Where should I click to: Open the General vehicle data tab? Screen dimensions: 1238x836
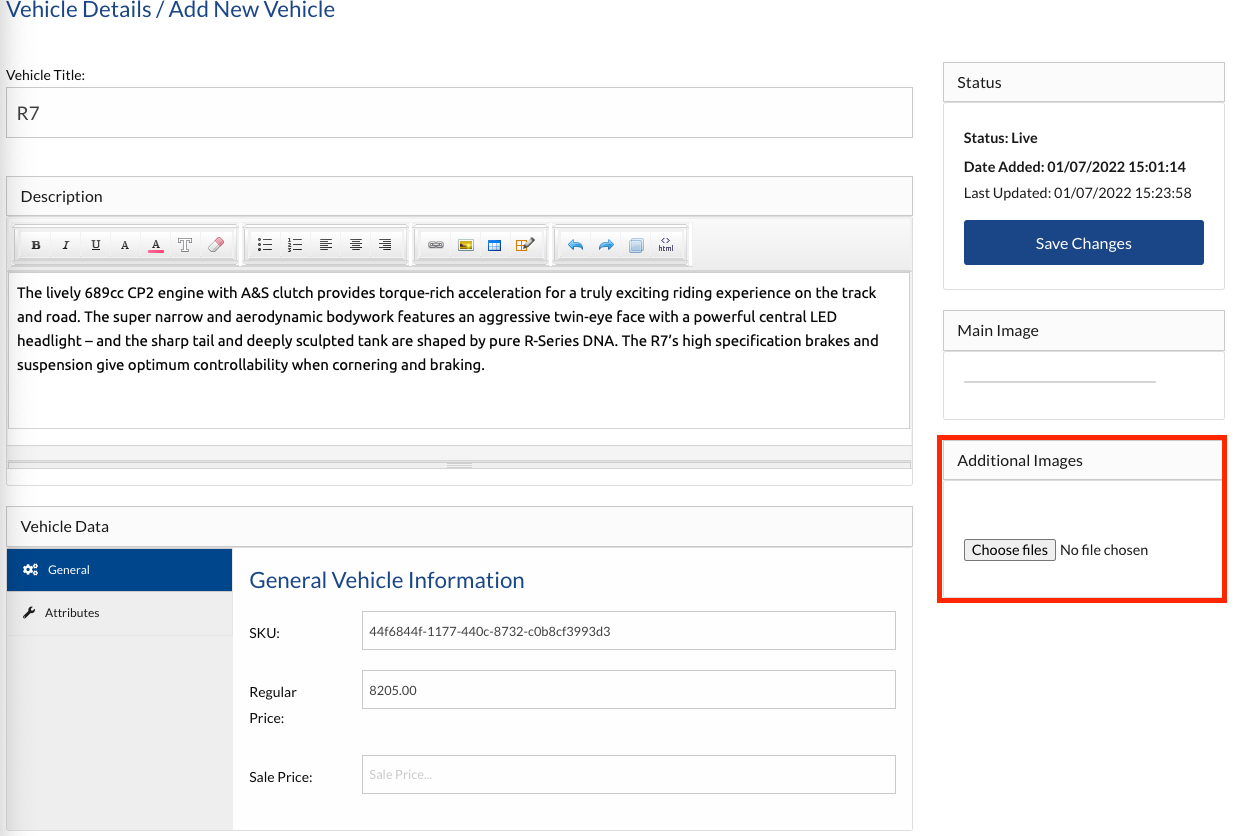(119, 570)
